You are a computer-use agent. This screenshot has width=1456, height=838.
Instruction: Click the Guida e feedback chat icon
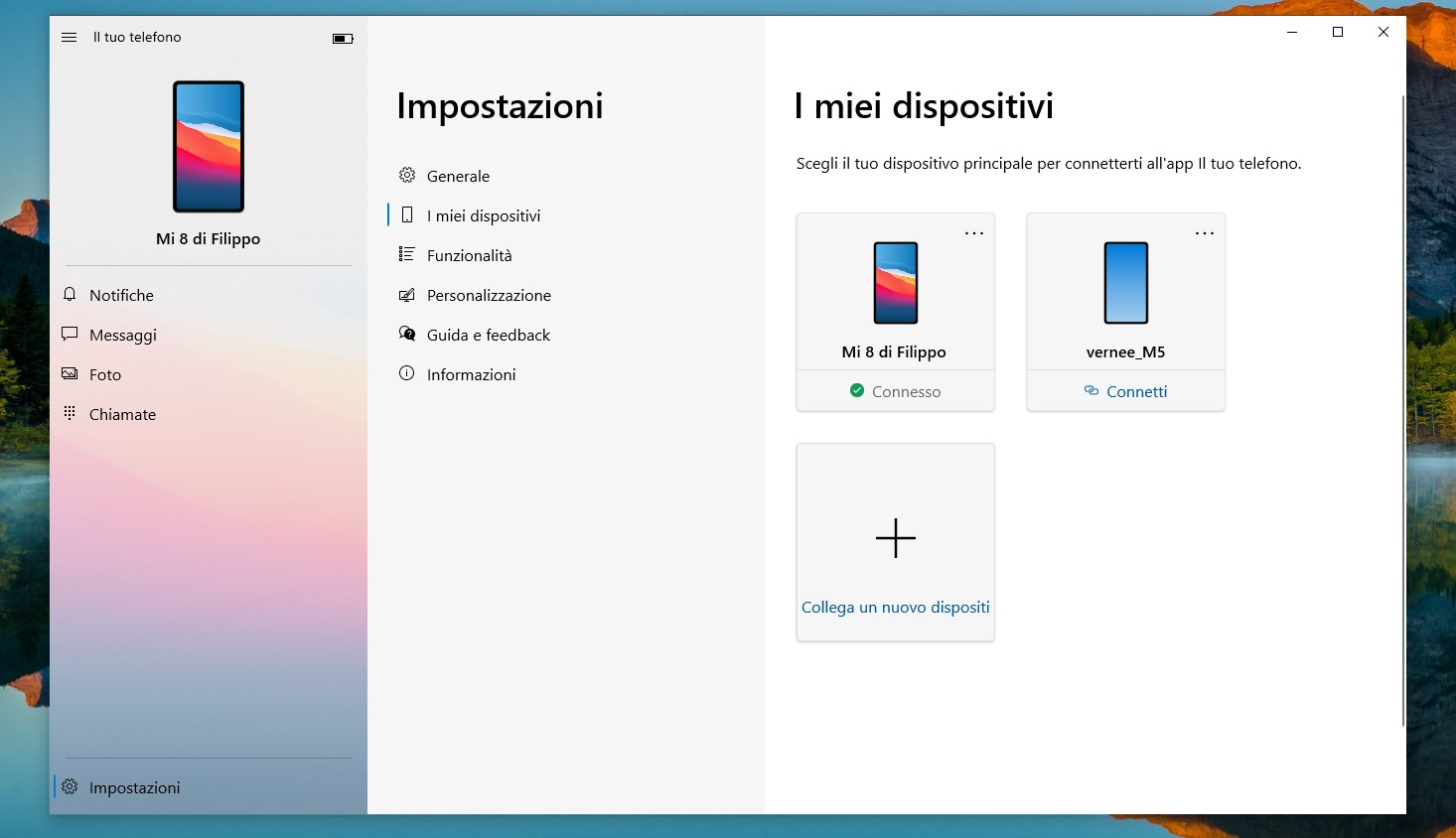pos(407,334)
